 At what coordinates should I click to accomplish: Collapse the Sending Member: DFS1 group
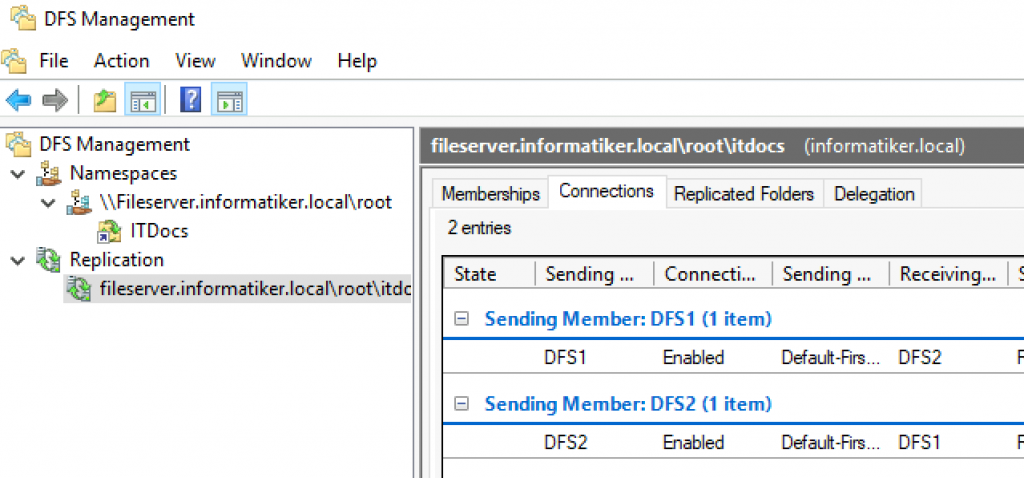462,319
